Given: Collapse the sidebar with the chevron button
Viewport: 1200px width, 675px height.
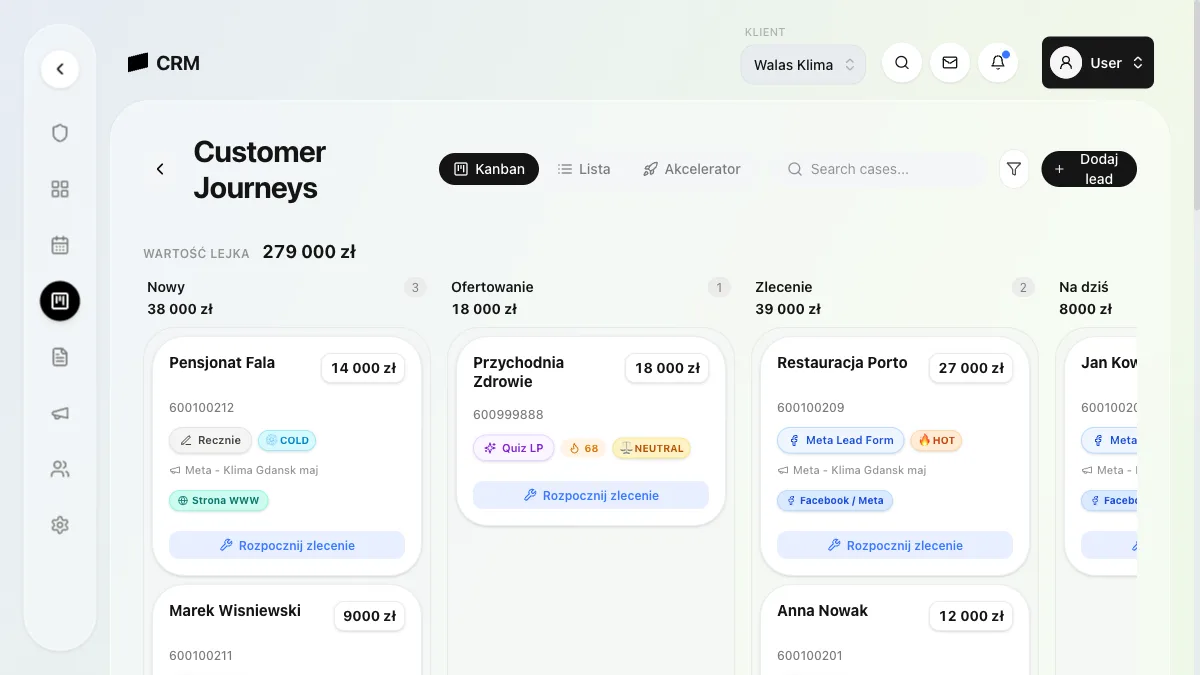Looking at the screenshot, I should click(x=60, y=69).
